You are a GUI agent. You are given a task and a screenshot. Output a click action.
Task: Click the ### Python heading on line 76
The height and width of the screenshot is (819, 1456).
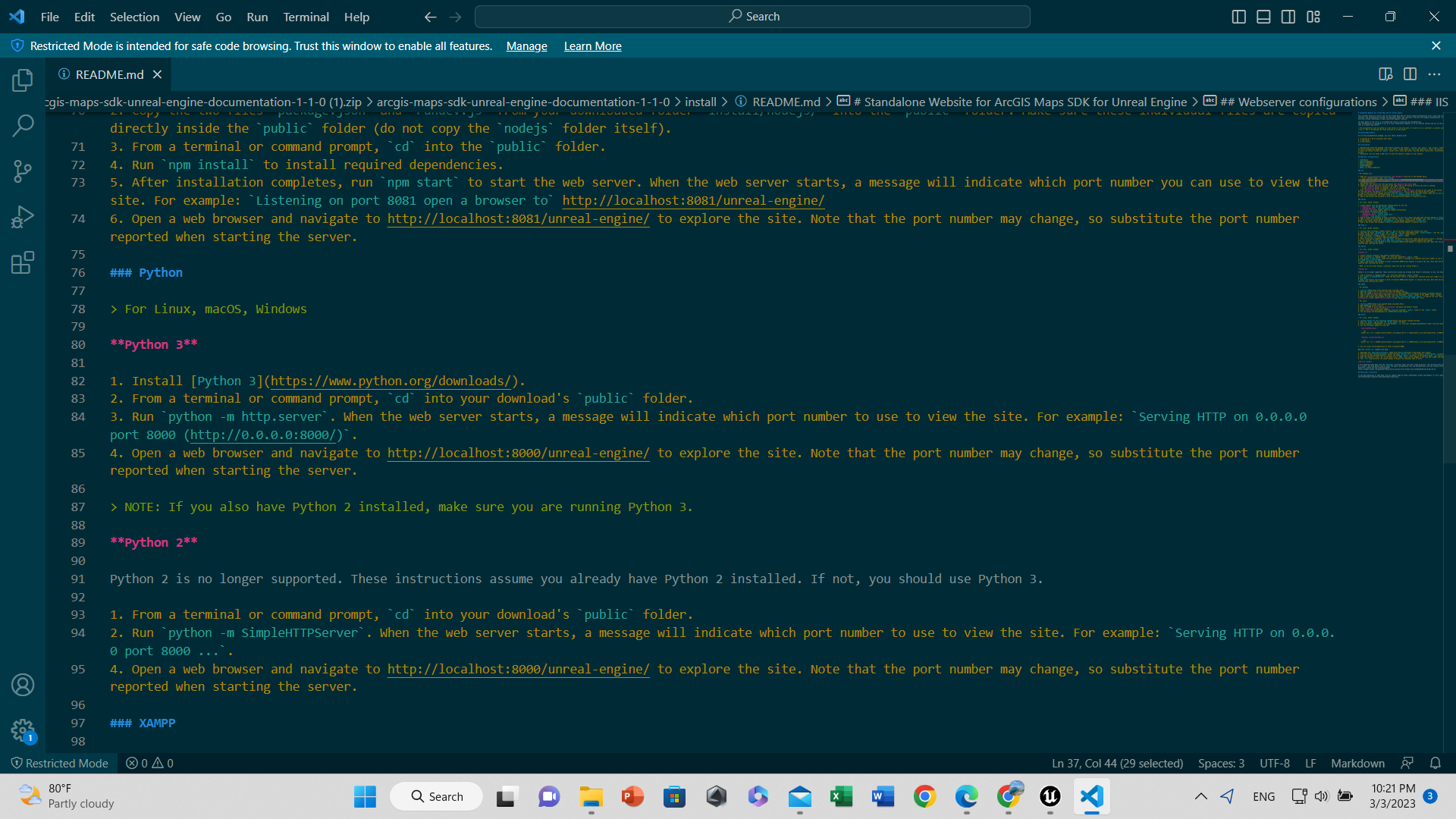point(146,272)
